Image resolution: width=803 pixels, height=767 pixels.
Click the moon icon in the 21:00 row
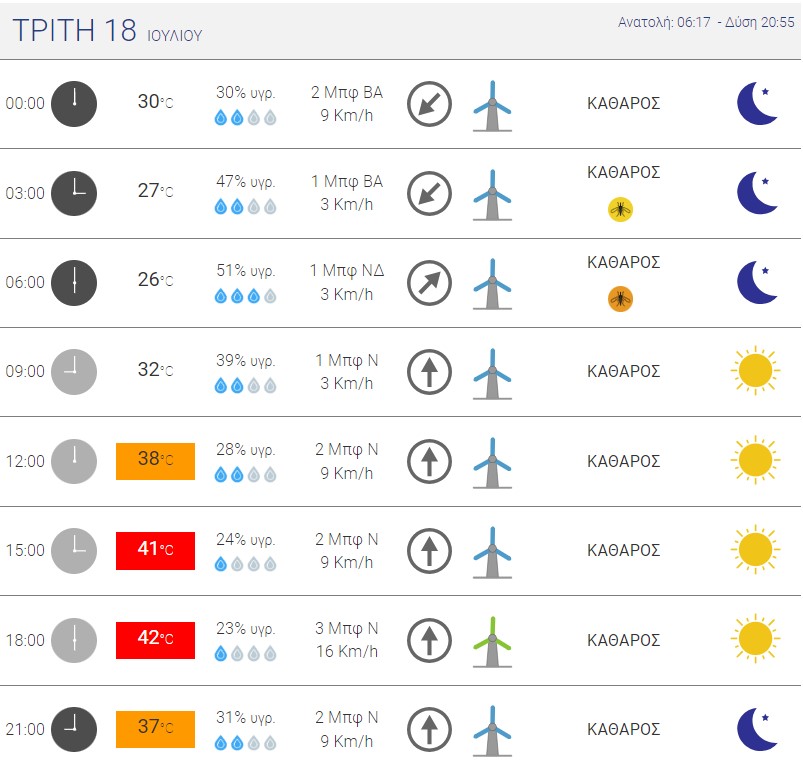[x=757, y=729]
